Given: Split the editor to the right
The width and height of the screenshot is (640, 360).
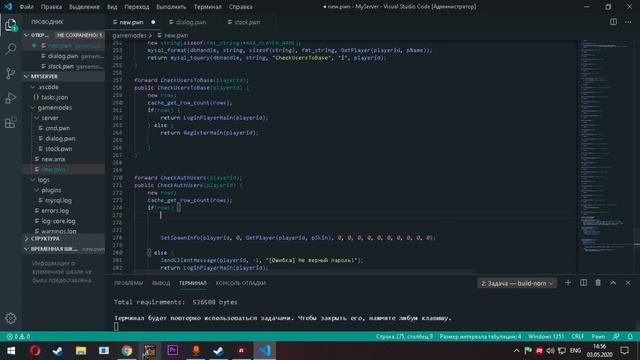Looking at the screenshot, I should click(613, 22).
